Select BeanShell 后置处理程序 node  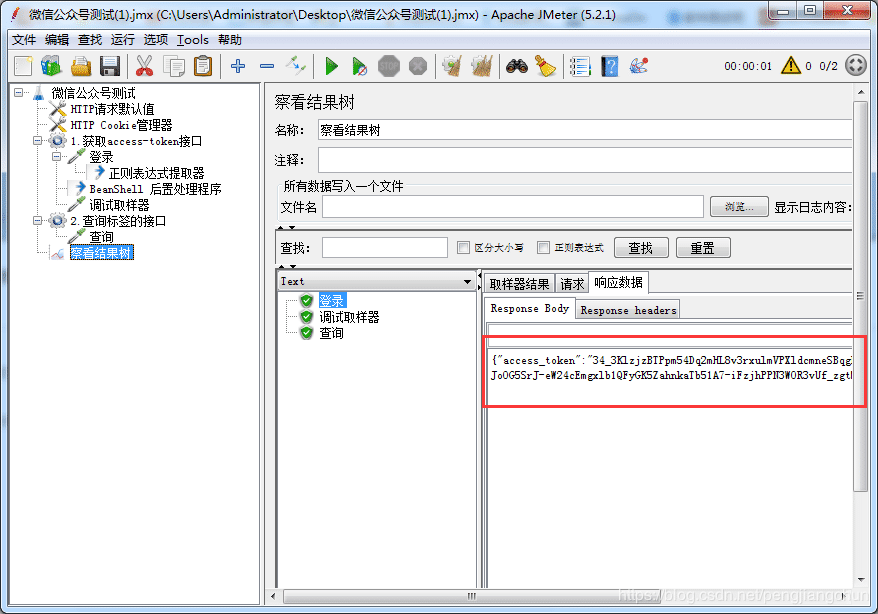coord(155,189)
